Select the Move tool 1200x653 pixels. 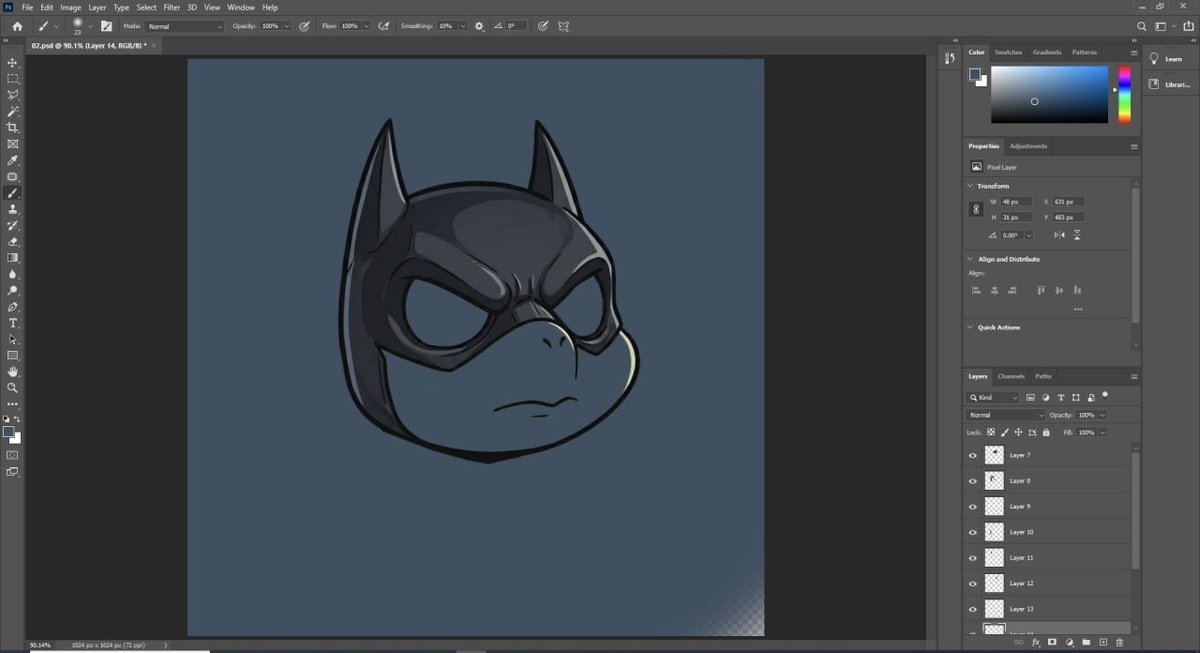point(13,62)
